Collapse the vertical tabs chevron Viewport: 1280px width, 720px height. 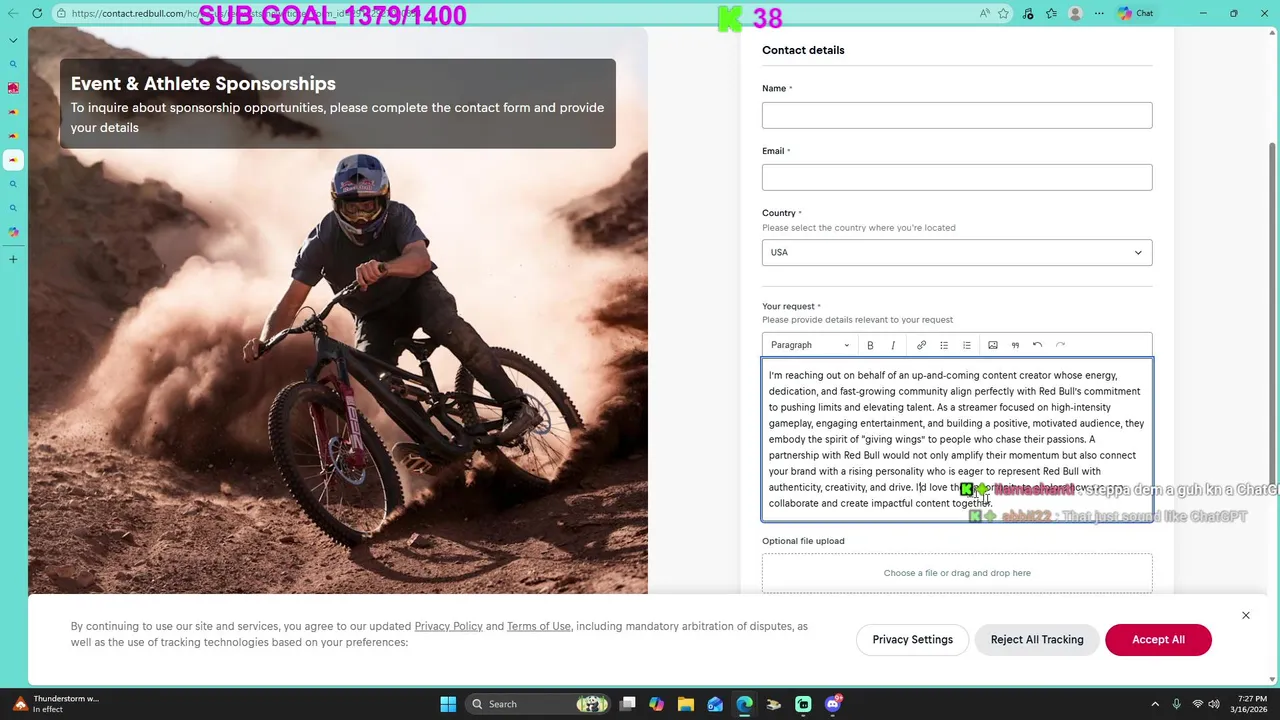[x=13, y=40]
